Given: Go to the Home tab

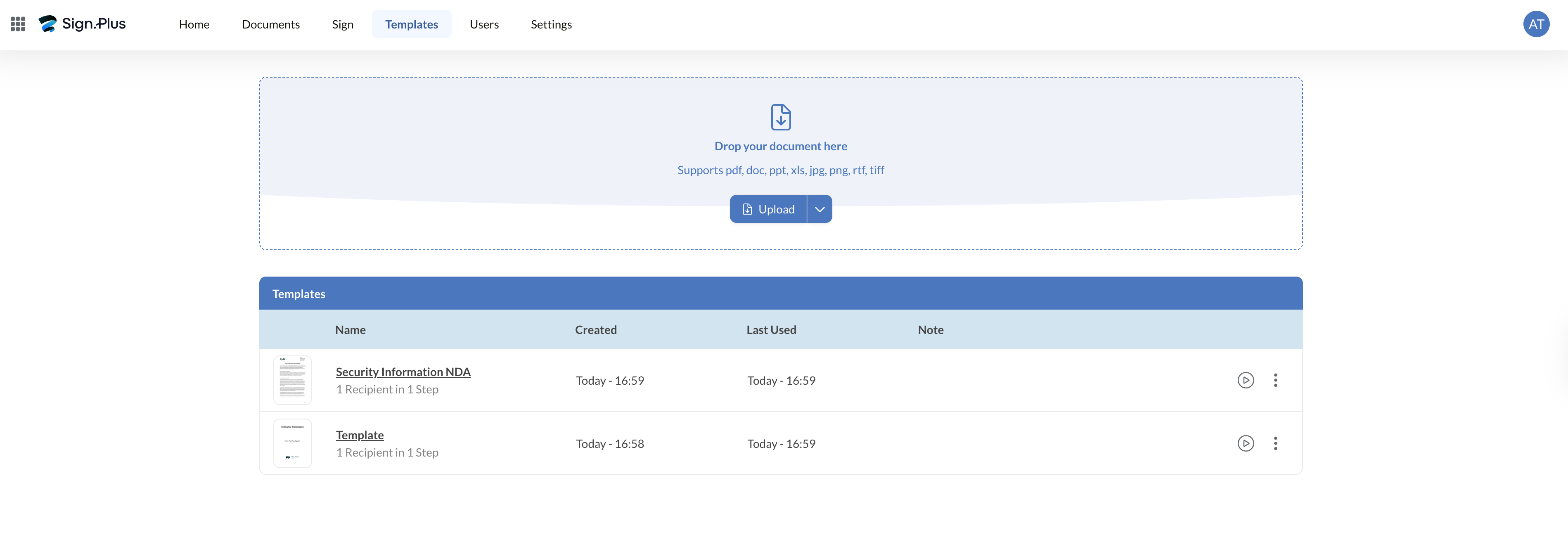Looking at the screenshot, I should click(194, 24).
